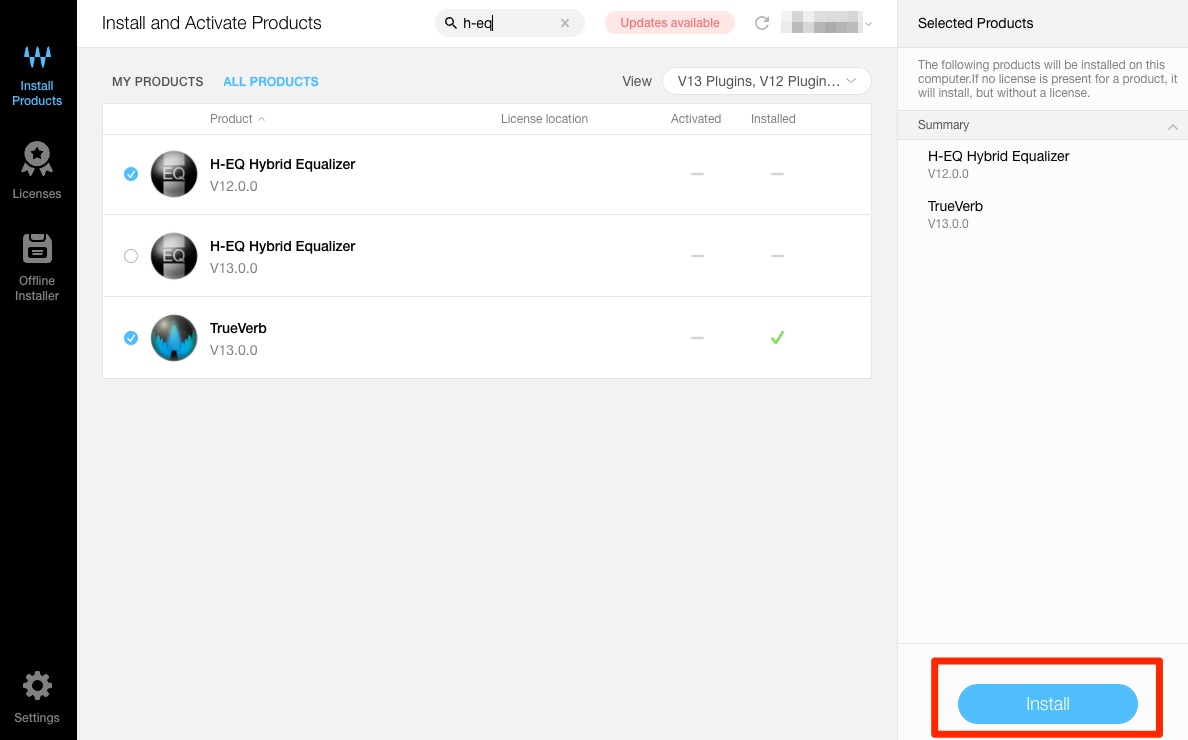Switch to the MY PRODUCTS tab

(158, 82)
